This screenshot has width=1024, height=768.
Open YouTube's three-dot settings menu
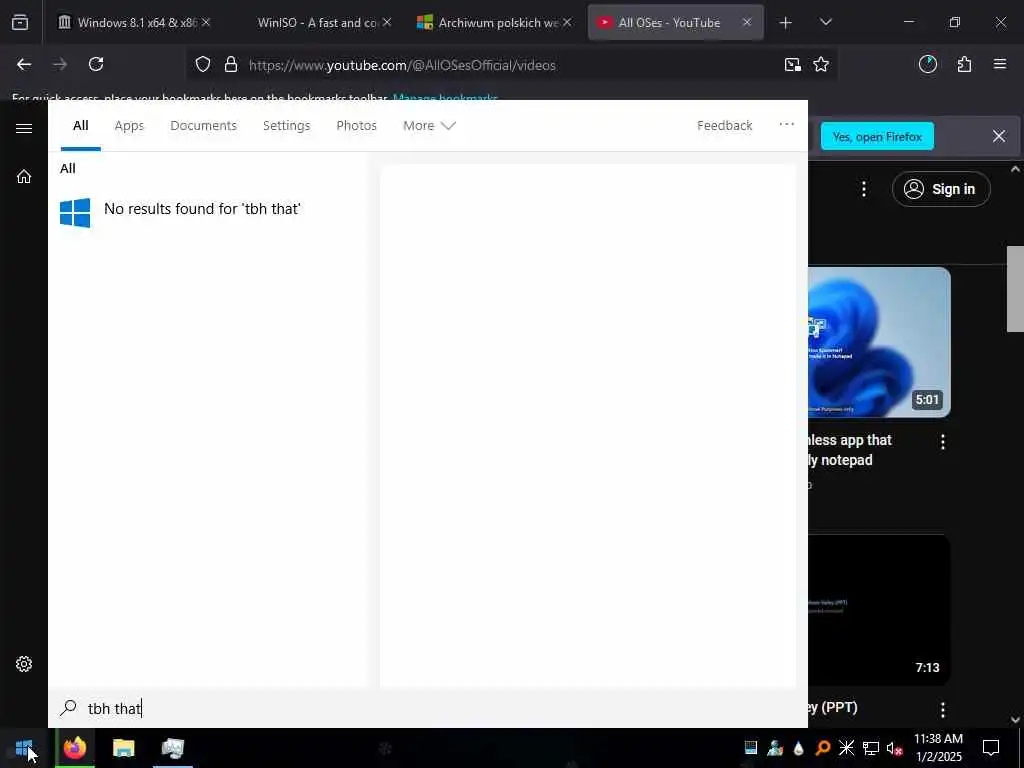coord(863,189)
